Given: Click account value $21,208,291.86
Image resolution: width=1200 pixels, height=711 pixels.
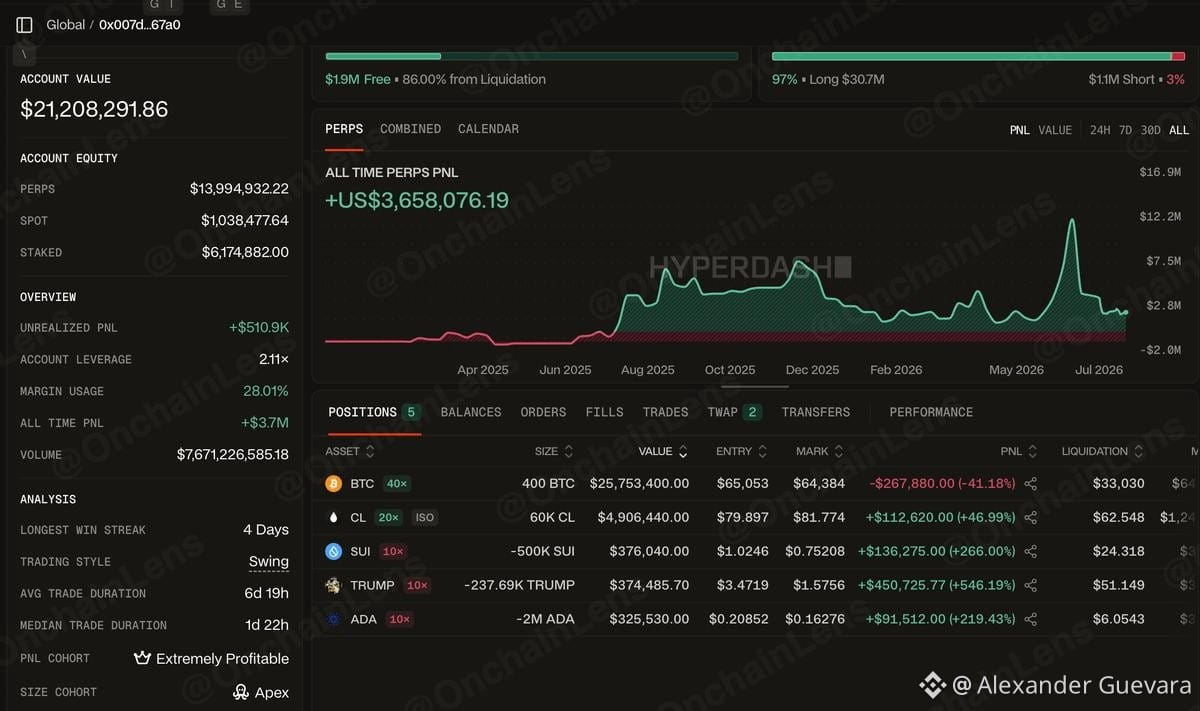Looking at the screenshot, I should 94,109.
